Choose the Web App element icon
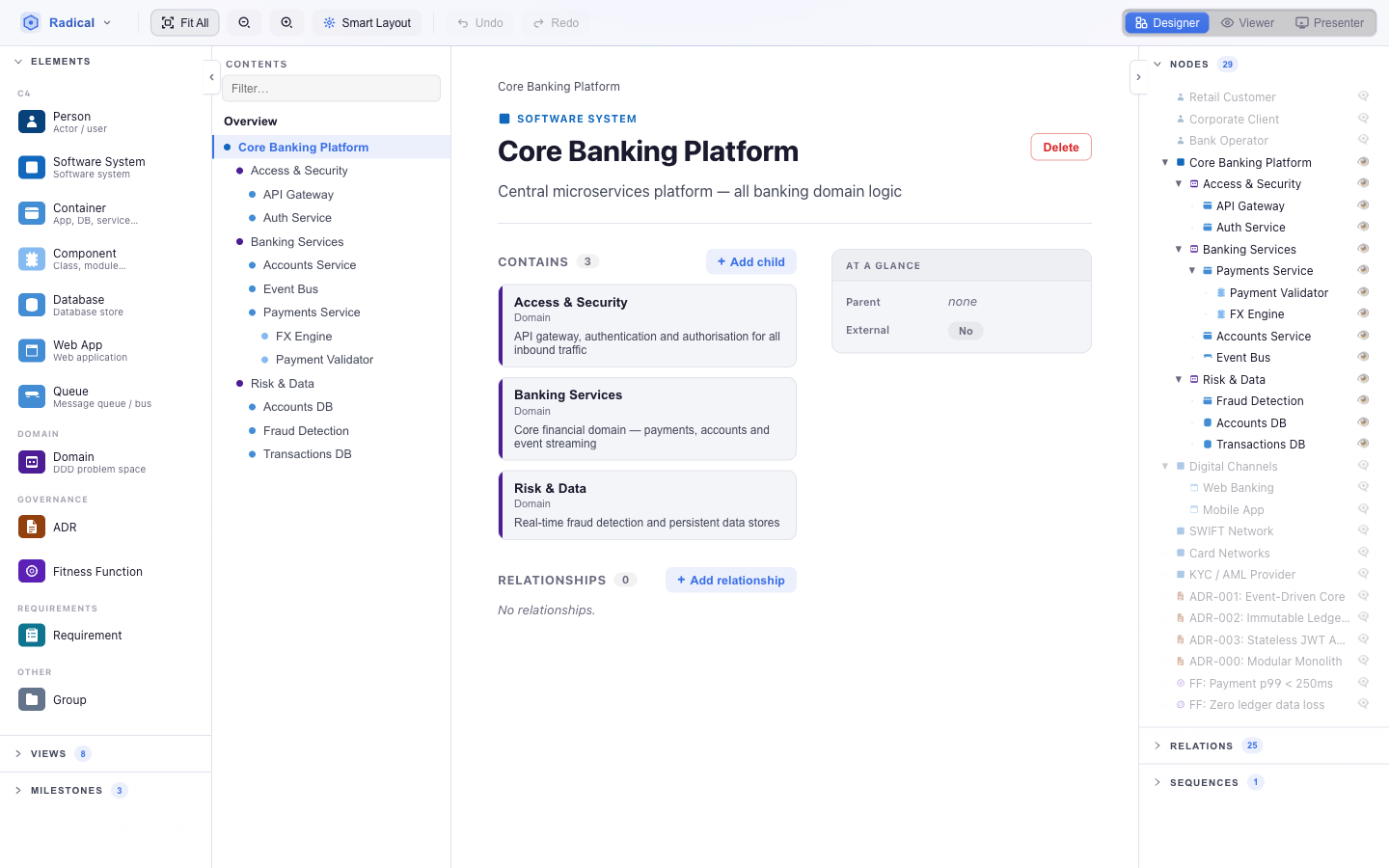The width and height of the screenshot is (1389, 868). point(32,350)
